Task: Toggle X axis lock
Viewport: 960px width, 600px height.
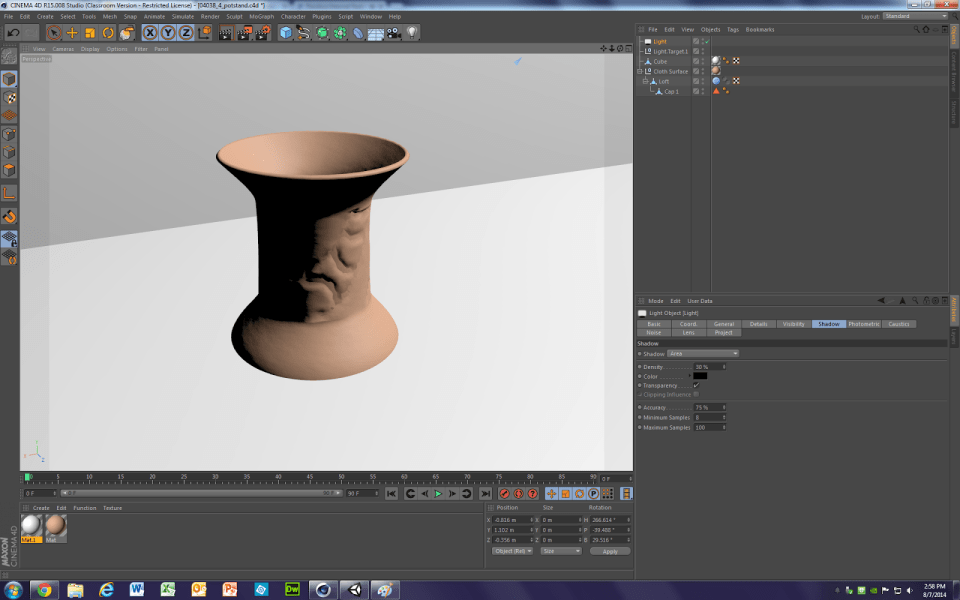Action: (150, 33)
